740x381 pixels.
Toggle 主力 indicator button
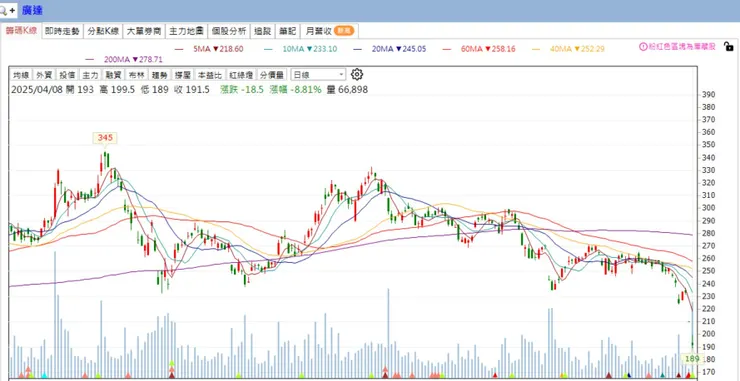[x=90, y=75]
